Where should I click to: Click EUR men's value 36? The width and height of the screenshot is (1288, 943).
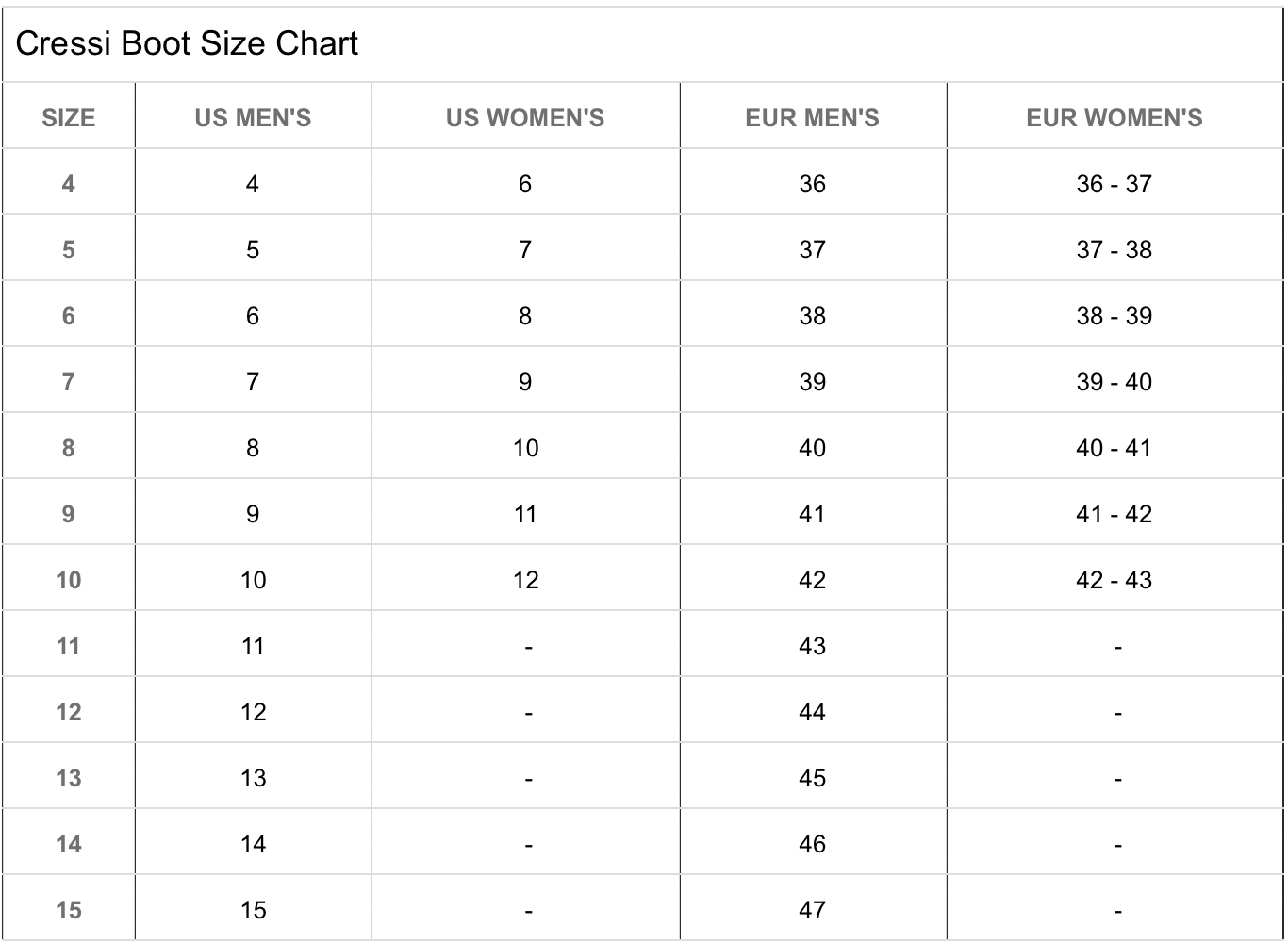812,184
